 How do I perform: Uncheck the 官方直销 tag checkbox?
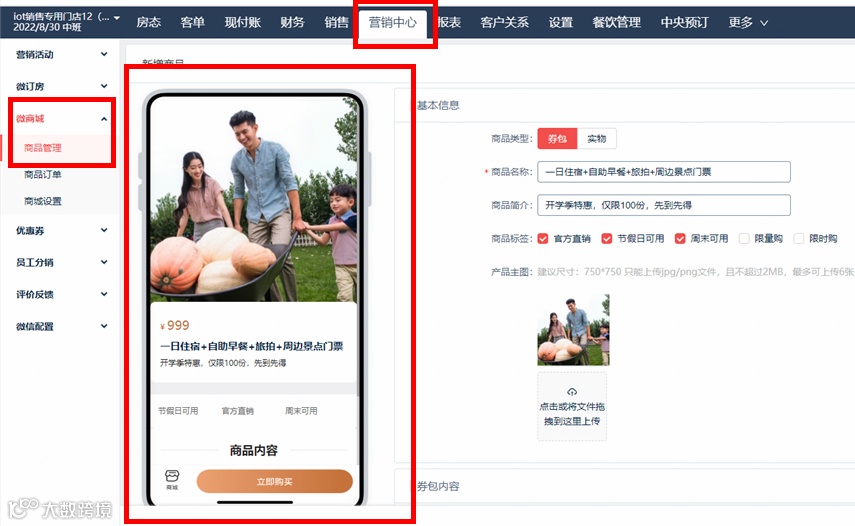point(543,238)
